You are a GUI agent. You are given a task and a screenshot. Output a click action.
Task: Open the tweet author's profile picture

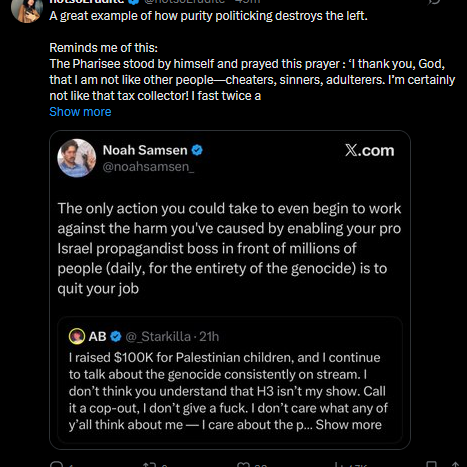[x=27, y=11]
